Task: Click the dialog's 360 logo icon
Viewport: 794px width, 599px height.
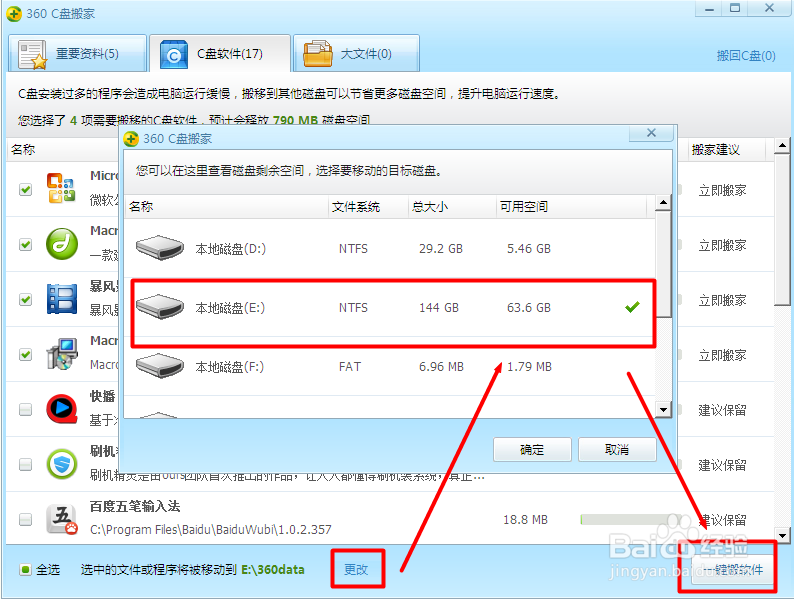Action: coord(131,139)
